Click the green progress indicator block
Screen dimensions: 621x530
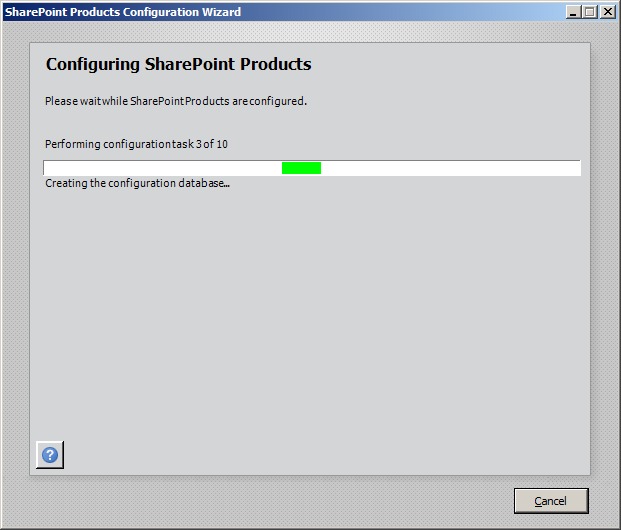click(301, 168)
